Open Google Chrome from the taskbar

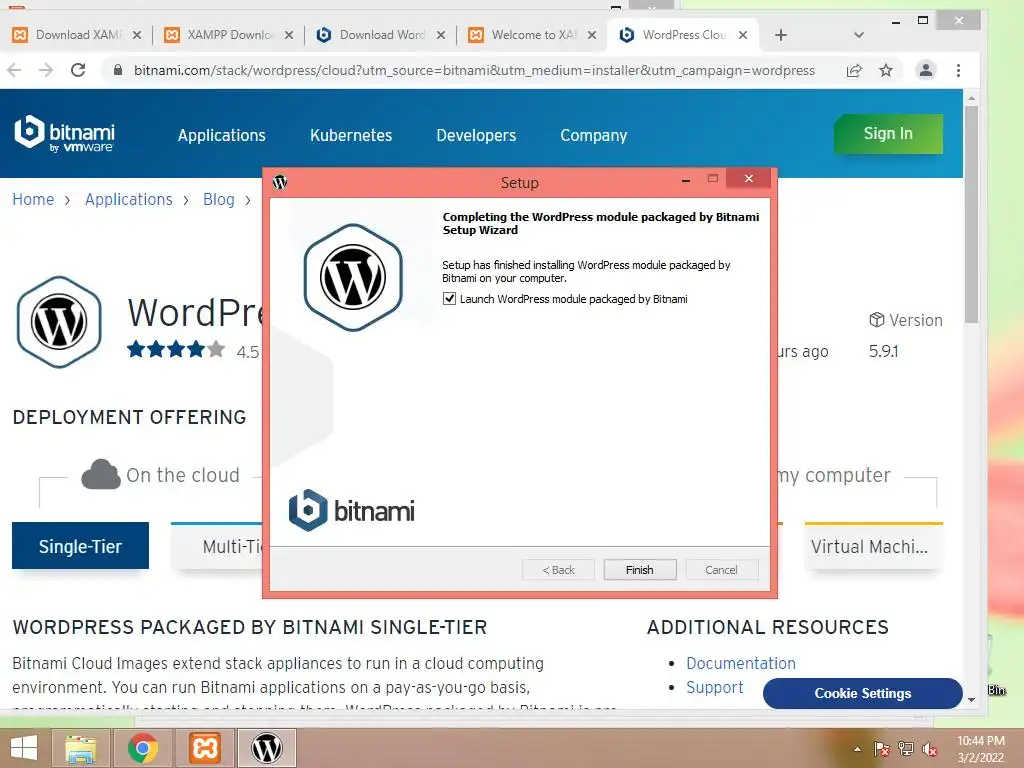pyautogui.click(x=142, y=748)
